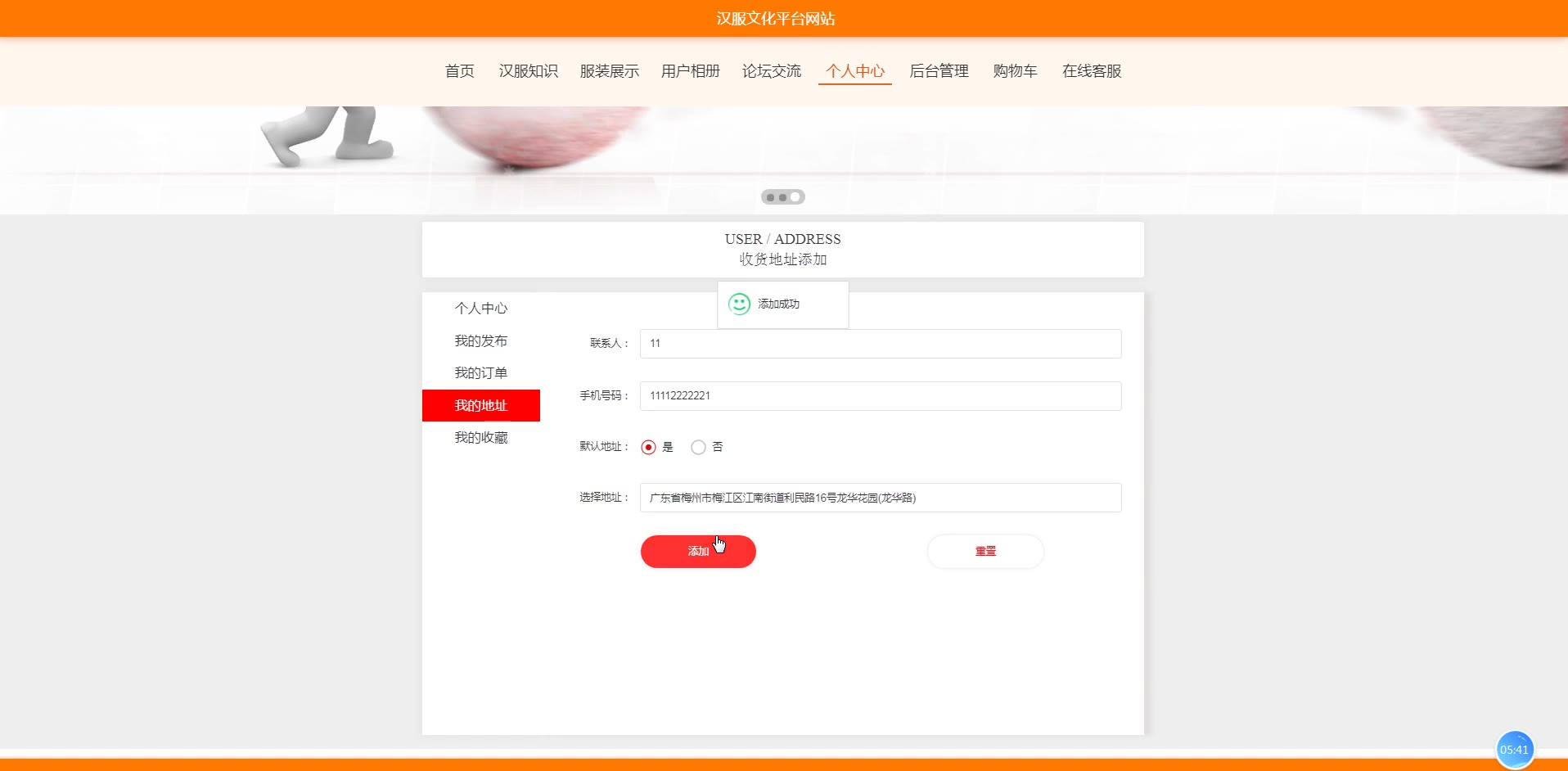Screen dimensions: 1568x771
Task: Click the 默认地址 field label
Action: click(605, 446)
